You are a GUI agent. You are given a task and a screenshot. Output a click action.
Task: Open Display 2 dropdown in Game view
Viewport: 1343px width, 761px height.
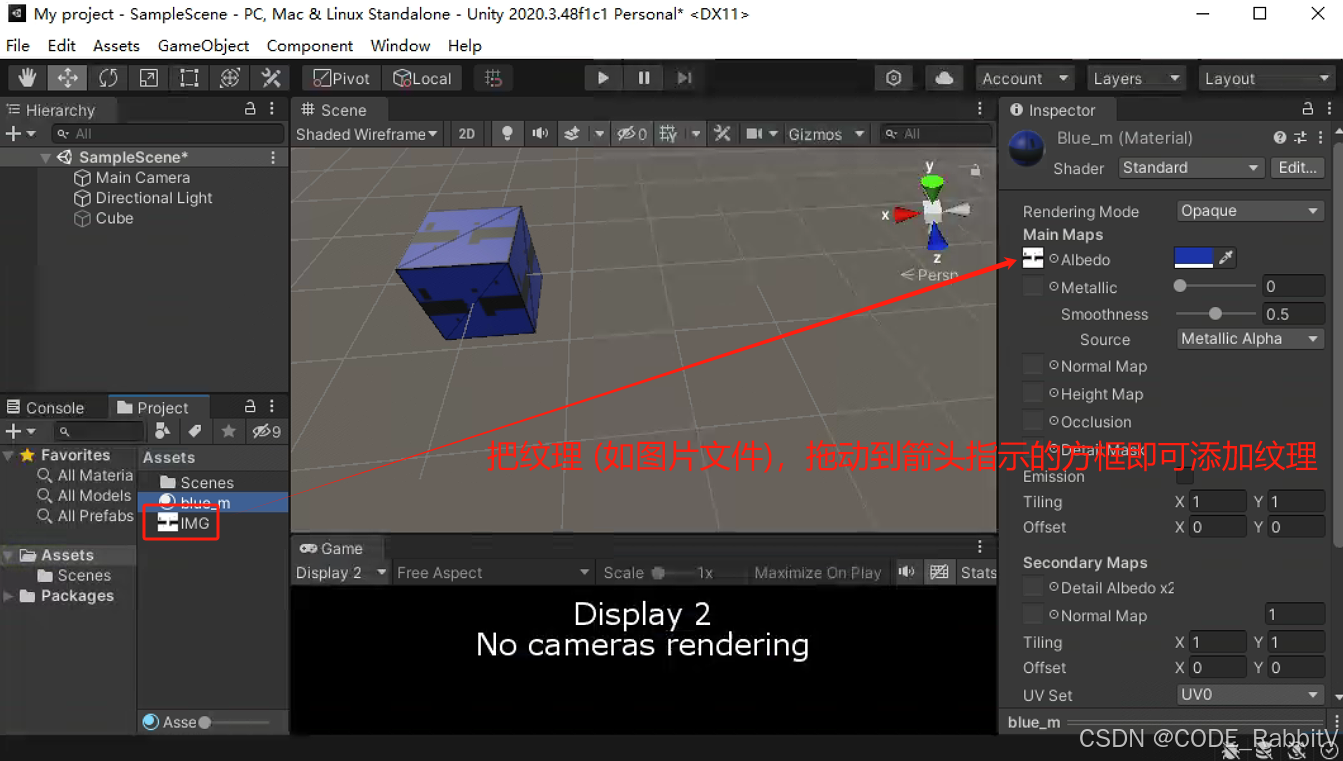(341, 573)
